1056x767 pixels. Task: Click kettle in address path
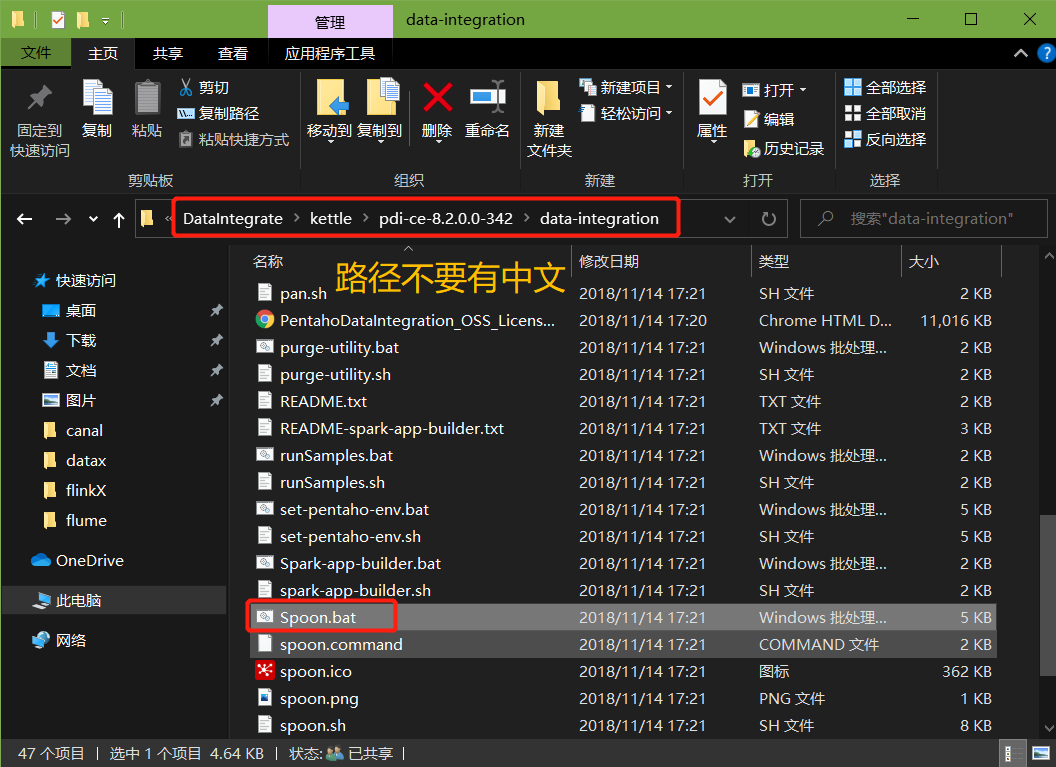pyautogui.click(x=331, y=219)
